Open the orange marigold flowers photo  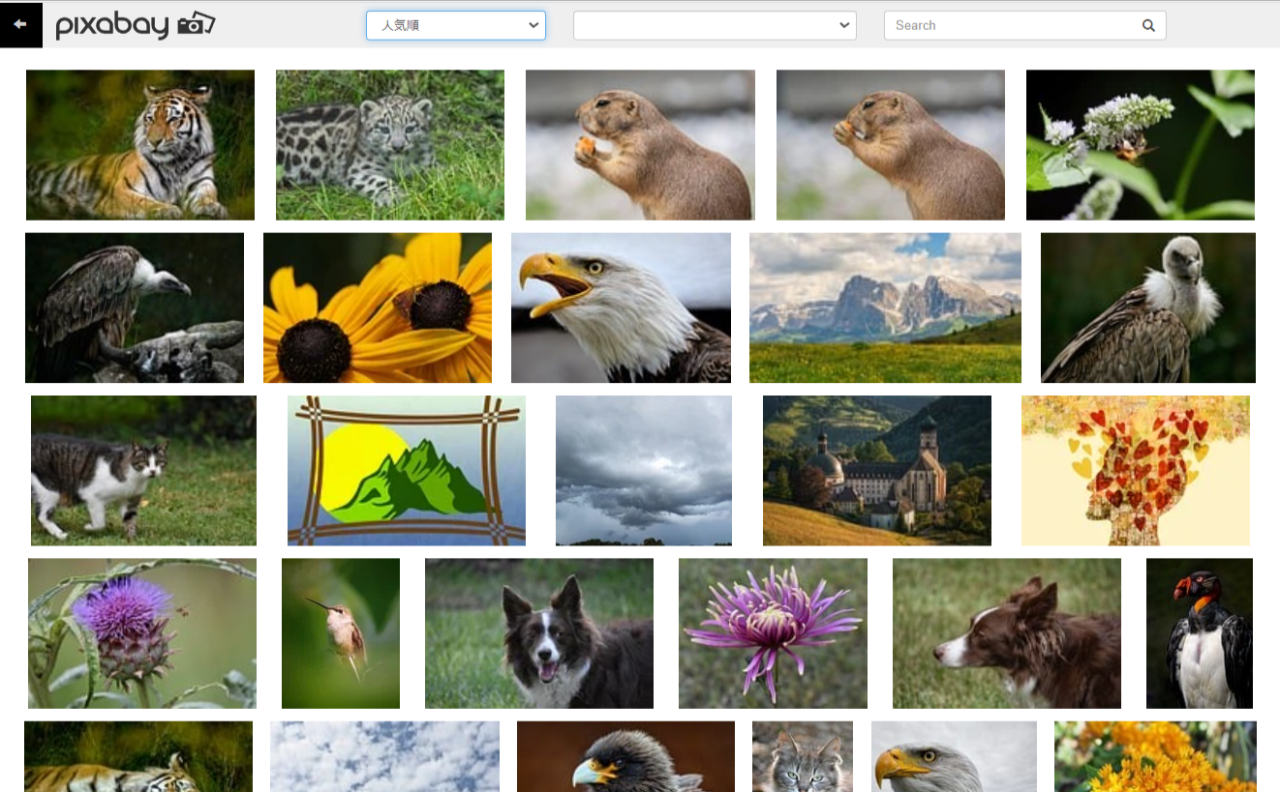pos(1155,757)
